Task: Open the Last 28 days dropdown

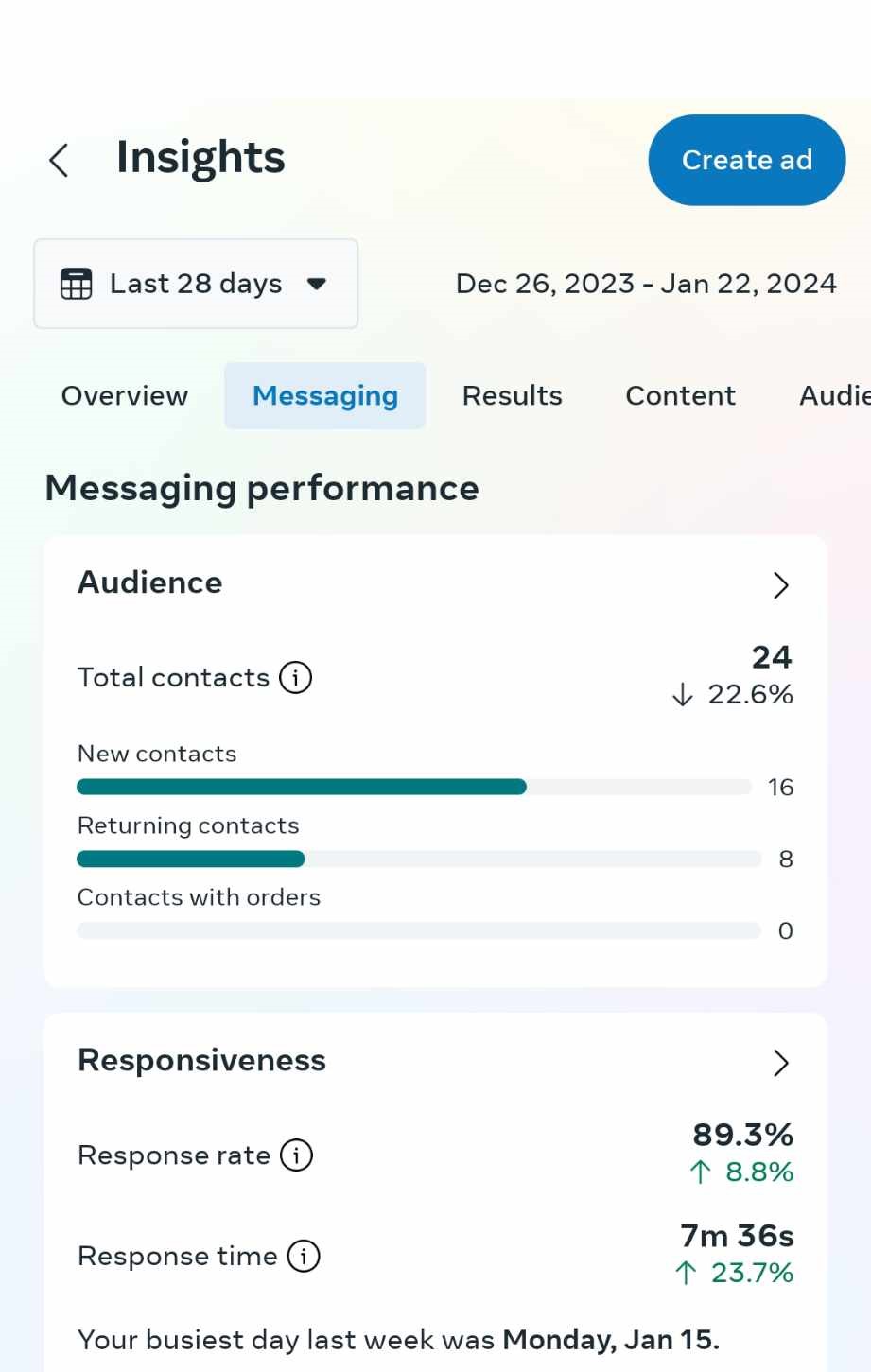Action: pyautogui.click(x=196, y=284)
